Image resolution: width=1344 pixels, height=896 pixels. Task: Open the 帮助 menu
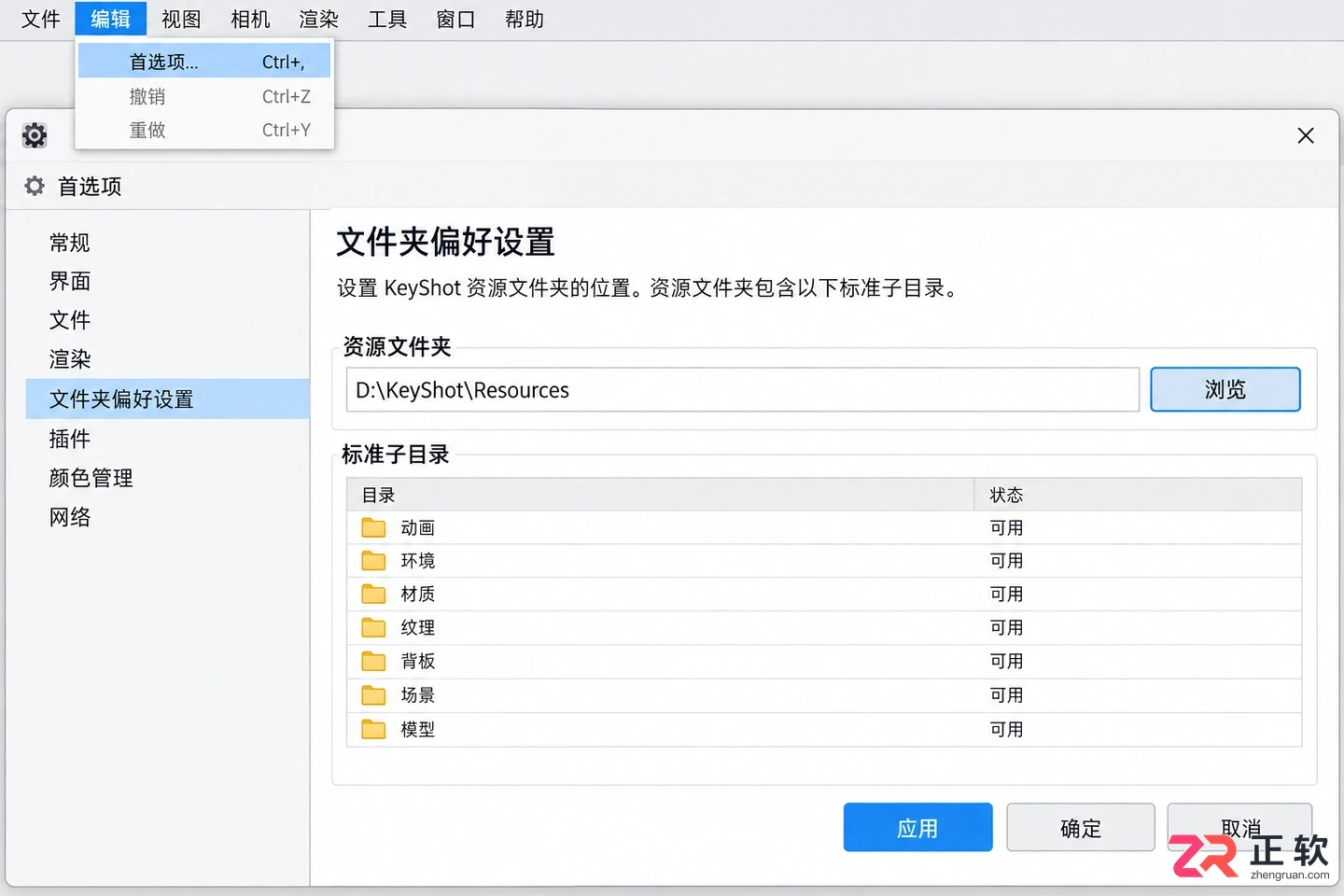coord(525,19)
